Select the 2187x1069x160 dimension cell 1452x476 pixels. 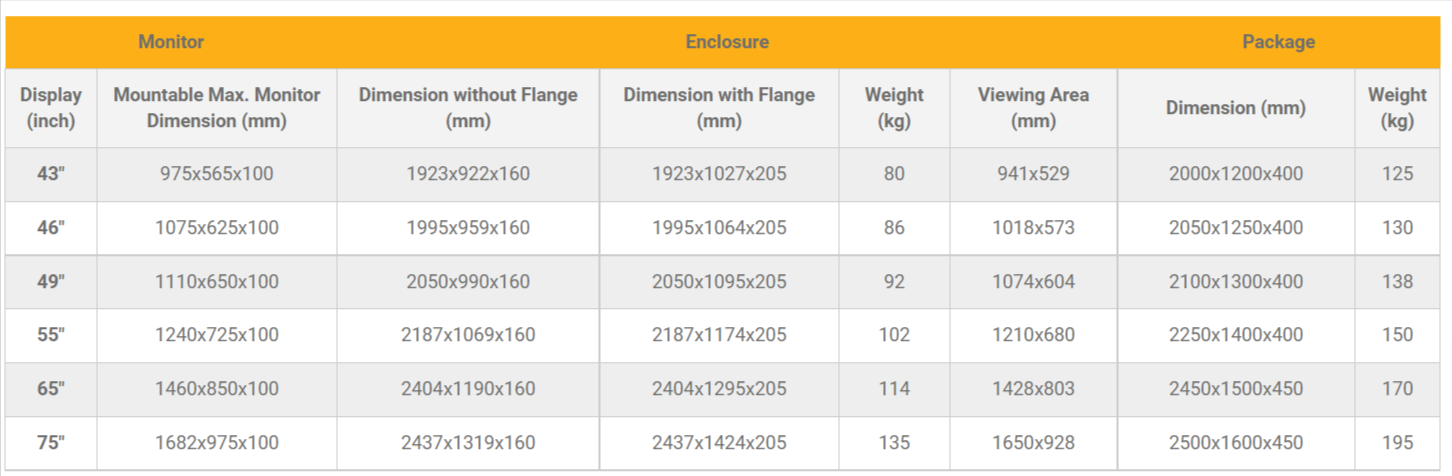point(468,335)
